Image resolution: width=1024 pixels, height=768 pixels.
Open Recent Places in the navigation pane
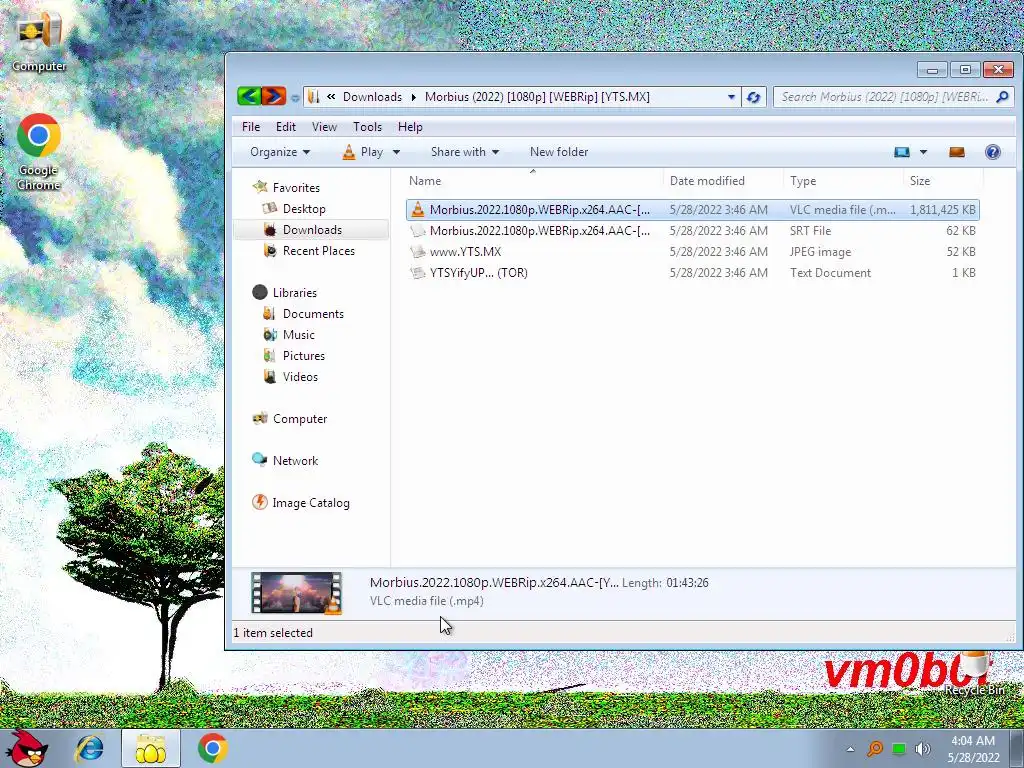(x=319, y=250)
